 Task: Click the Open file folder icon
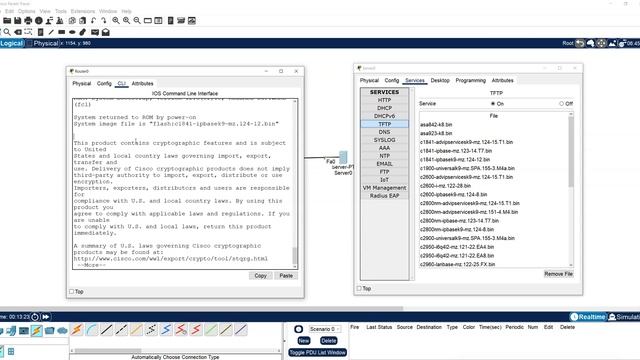click(7, 20)
